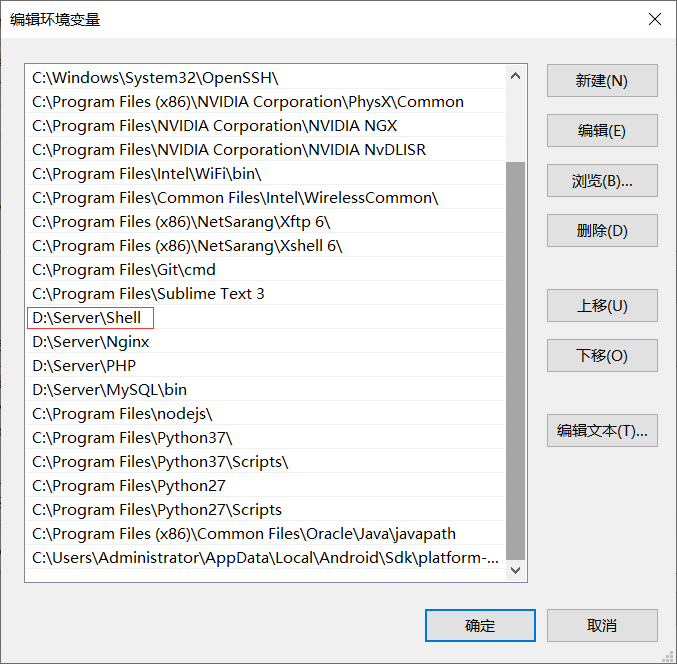The height and width of the screenshot is (664, 677).
Task: Select the Sublime Text 3 path entry
Action: click(265, 294)
